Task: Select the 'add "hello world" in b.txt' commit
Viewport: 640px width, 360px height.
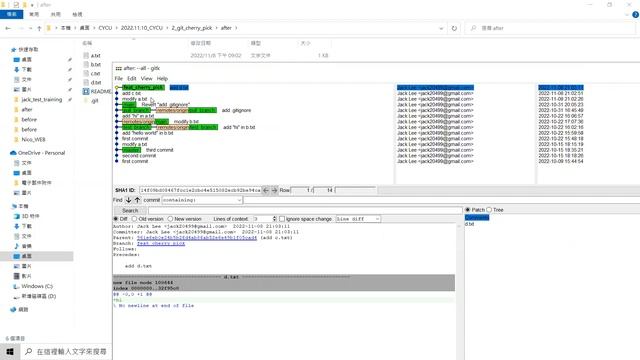Action: [148, 133]
